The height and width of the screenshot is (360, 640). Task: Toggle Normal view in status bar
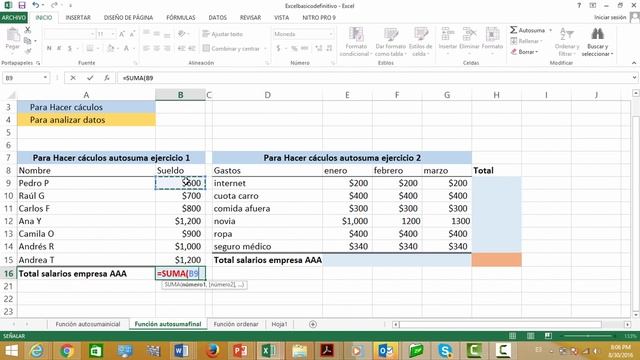[512, 336]
